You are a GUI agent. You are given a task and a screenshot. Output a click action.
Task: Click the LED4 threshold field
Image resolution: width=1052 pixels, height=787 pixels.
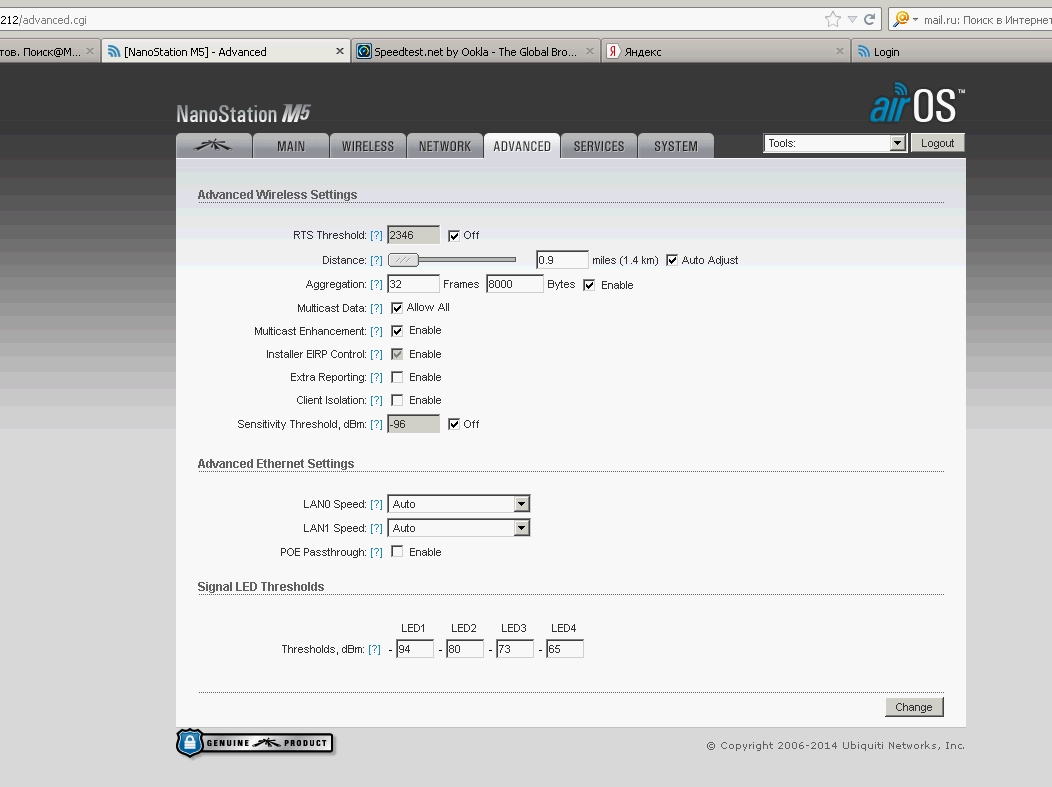pos(565,649)
